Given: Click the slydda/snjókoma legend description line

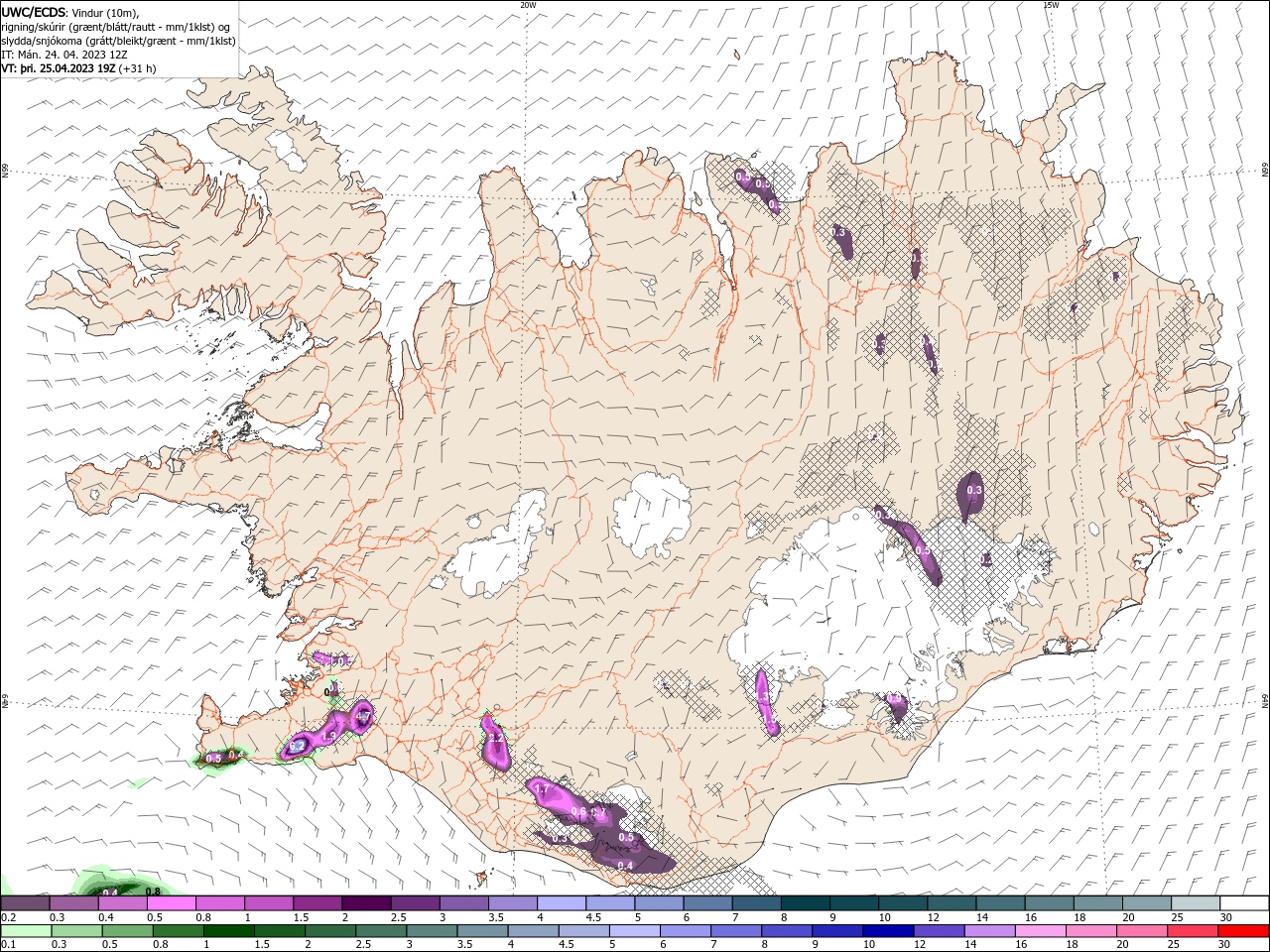Looking at the screenshot, I should [x=118, y=41].
